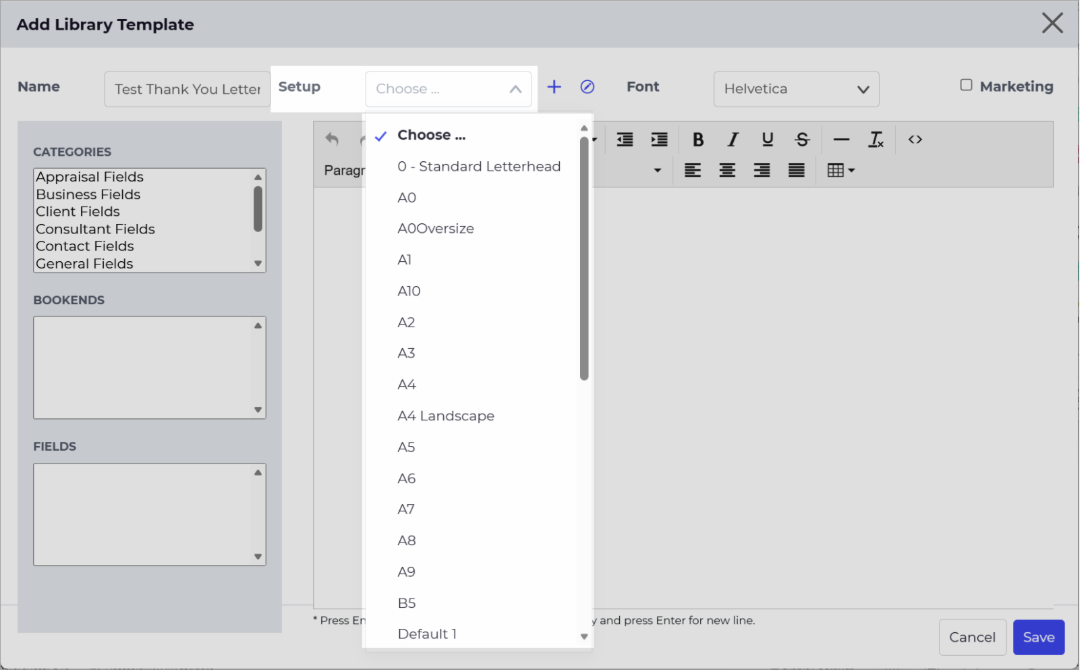Insert a horizontal line
The image size is (1080, 670).
click(x=841, y=140)
